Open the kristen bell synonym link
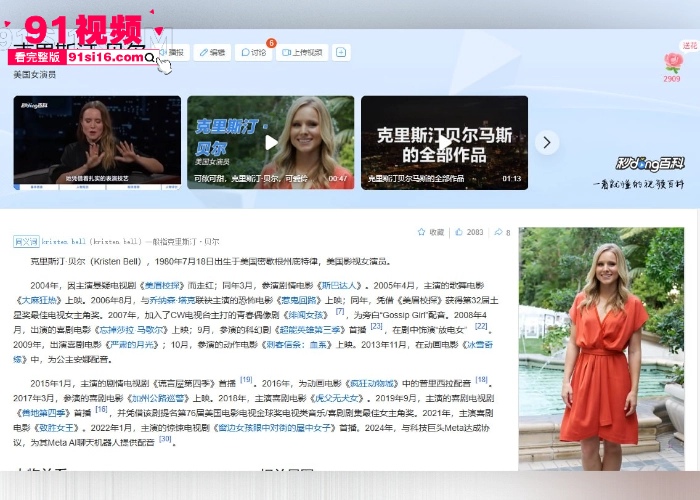Image resolution: width=700 pixels, height=500 pixels. (x=63, y=242)
